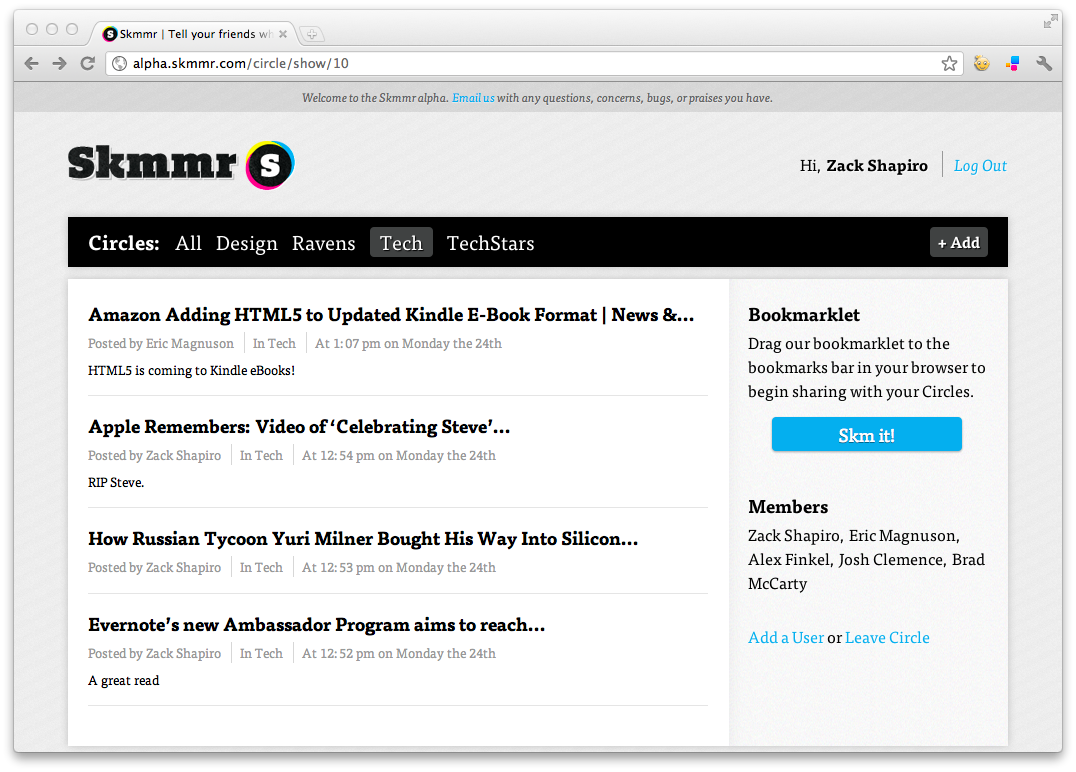Click member name Alex Finkel

click(x=789, y=560)
